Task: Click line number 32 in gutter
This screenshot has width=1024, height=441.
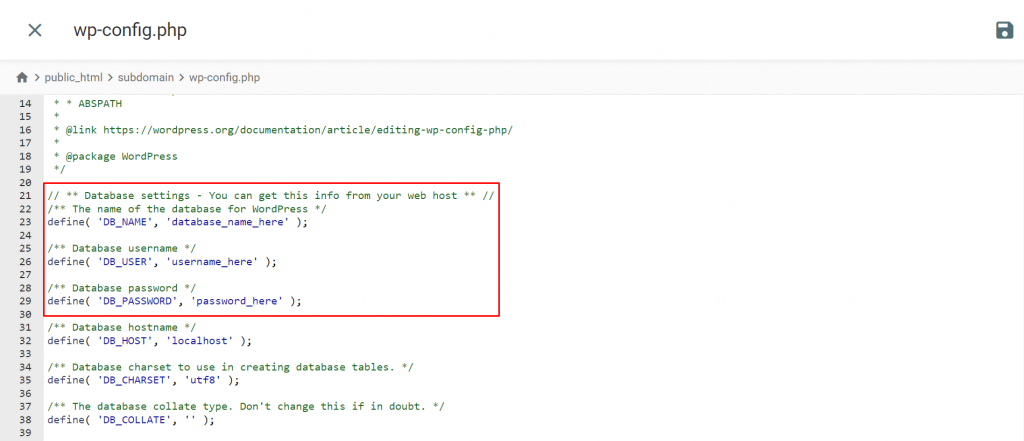Action: pos(25,340)
